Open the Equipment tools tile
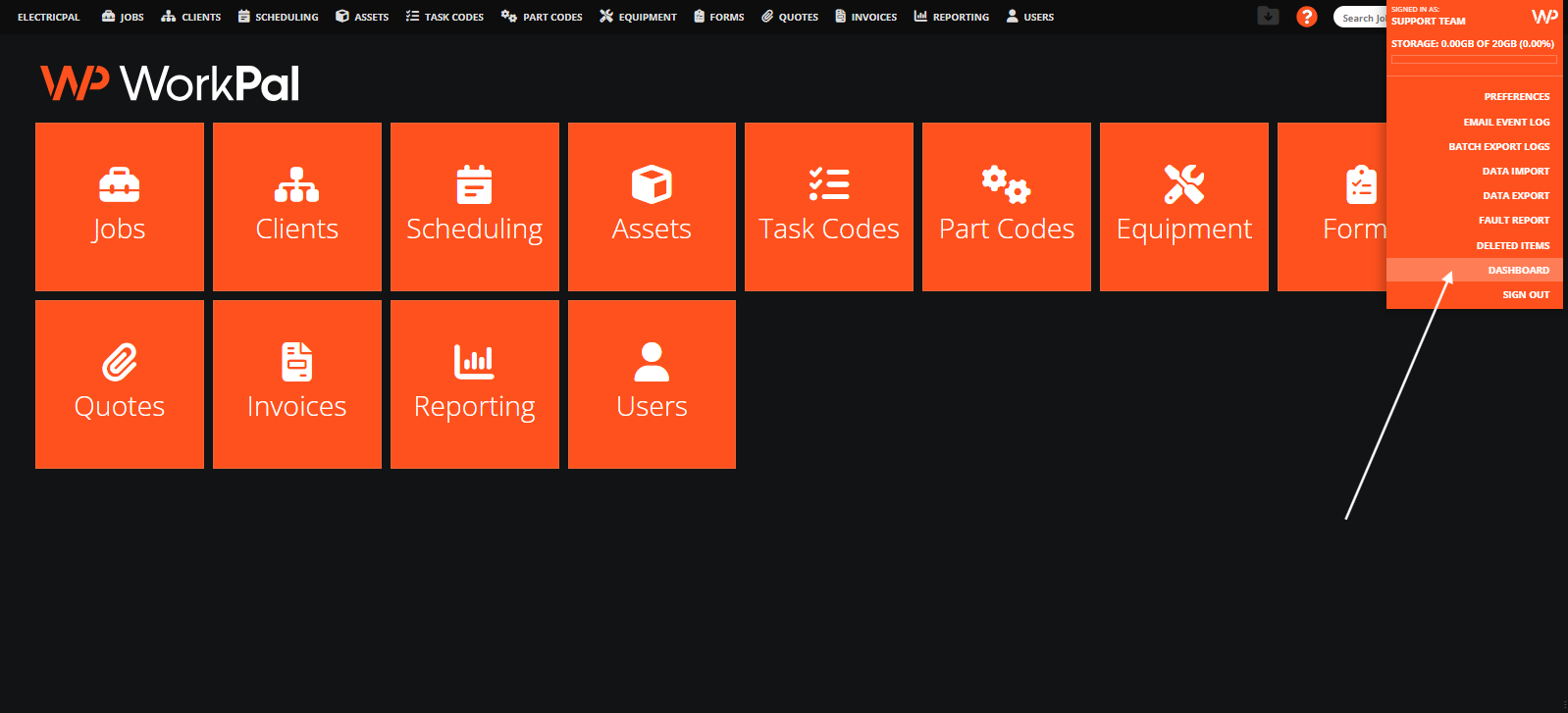Screen dimensions: 1568x713 pyautogui.click(x=1184, y=207)
